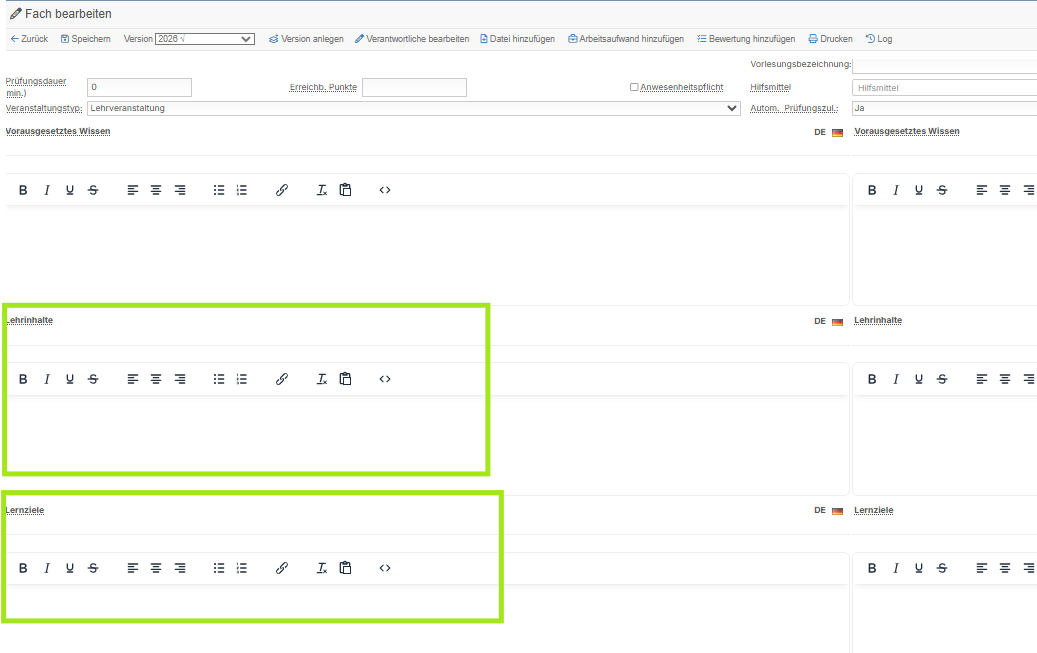The width and height of the screenshot is (1037, 653).
Task: Click the Prüfungsdauer input field
Action: 140,87
